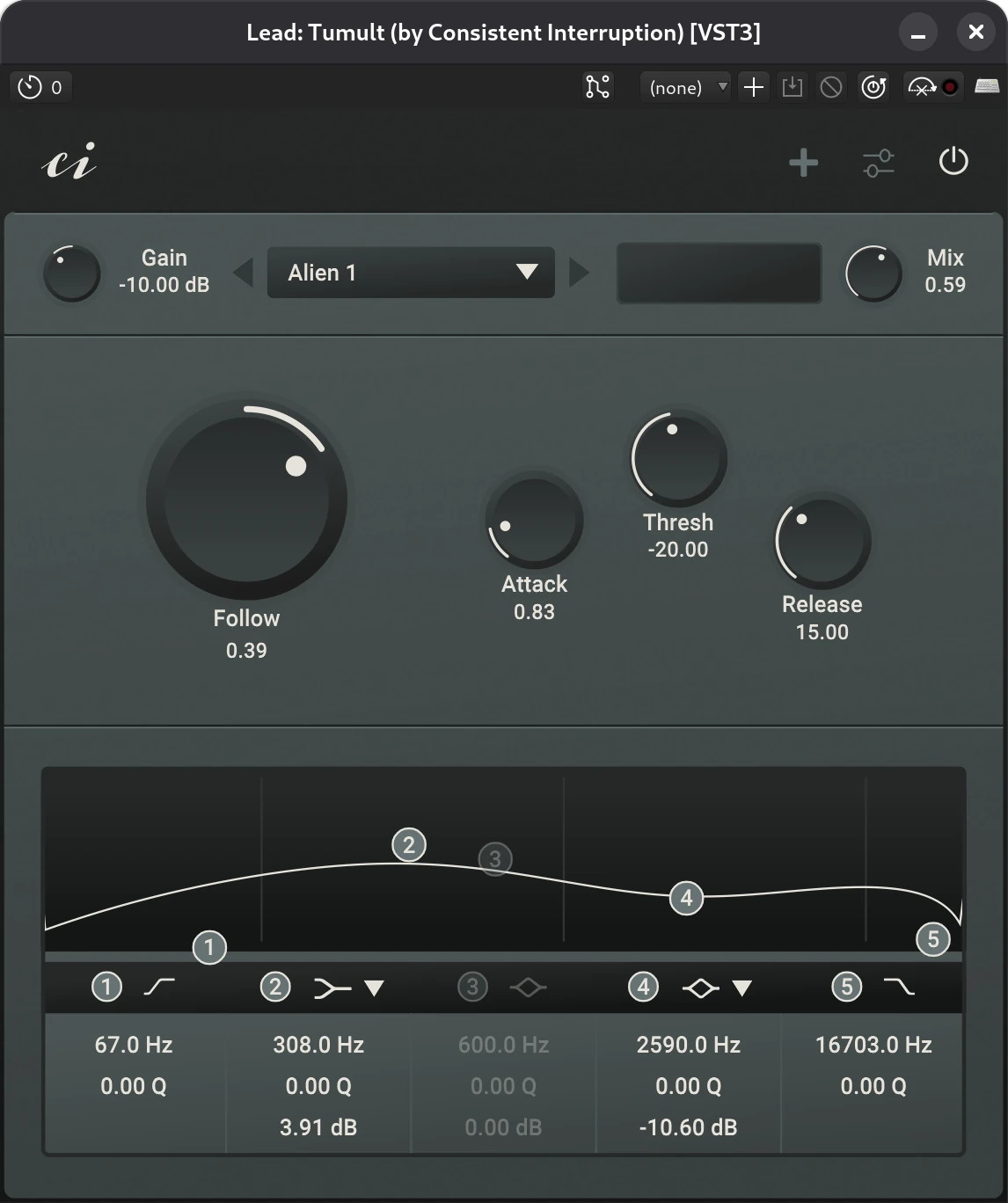The image size is (1008, 1203).
Task: Click band 5 low-pass filter shape icon
Action: tap(899, 987)
